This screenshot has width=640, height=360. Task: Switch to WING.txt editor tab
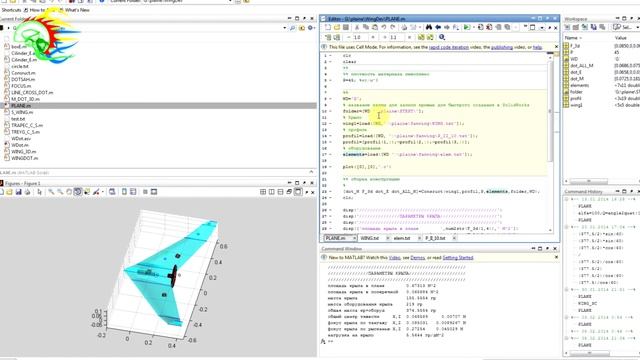pyautogui.click(x=370, y=238)
